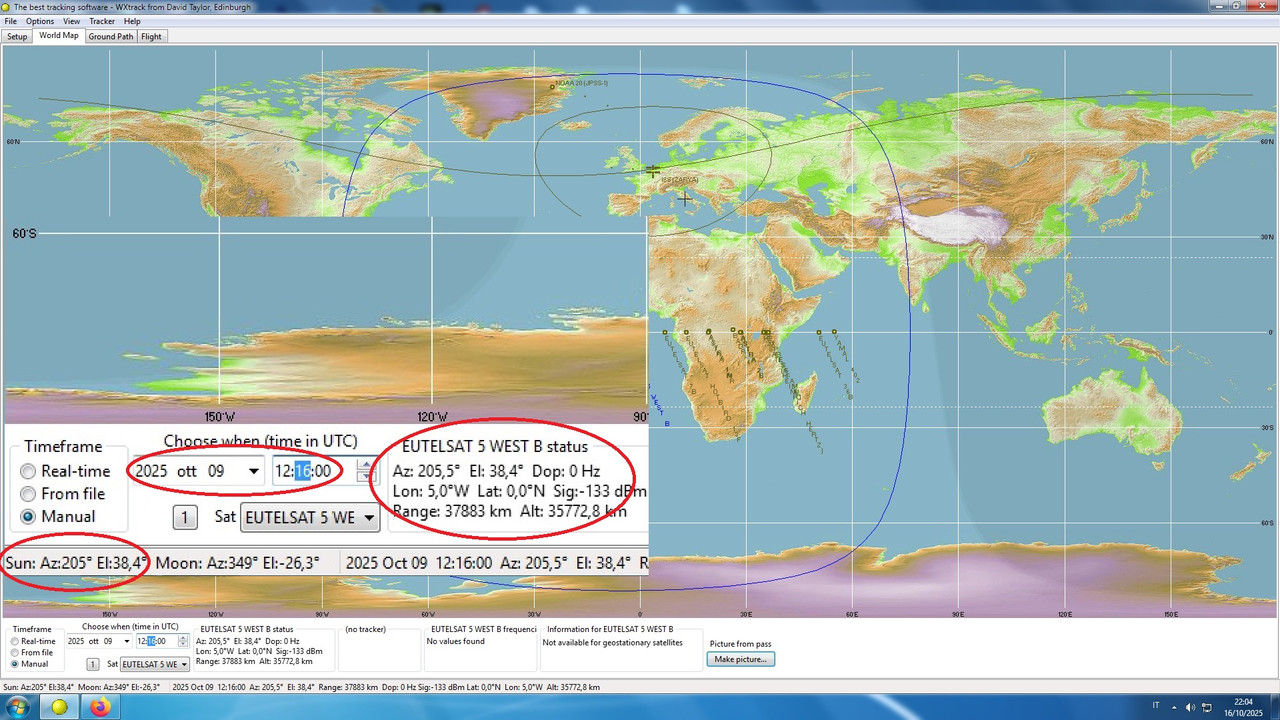Open the View menu
The image size is (1280, 720).
71,21
